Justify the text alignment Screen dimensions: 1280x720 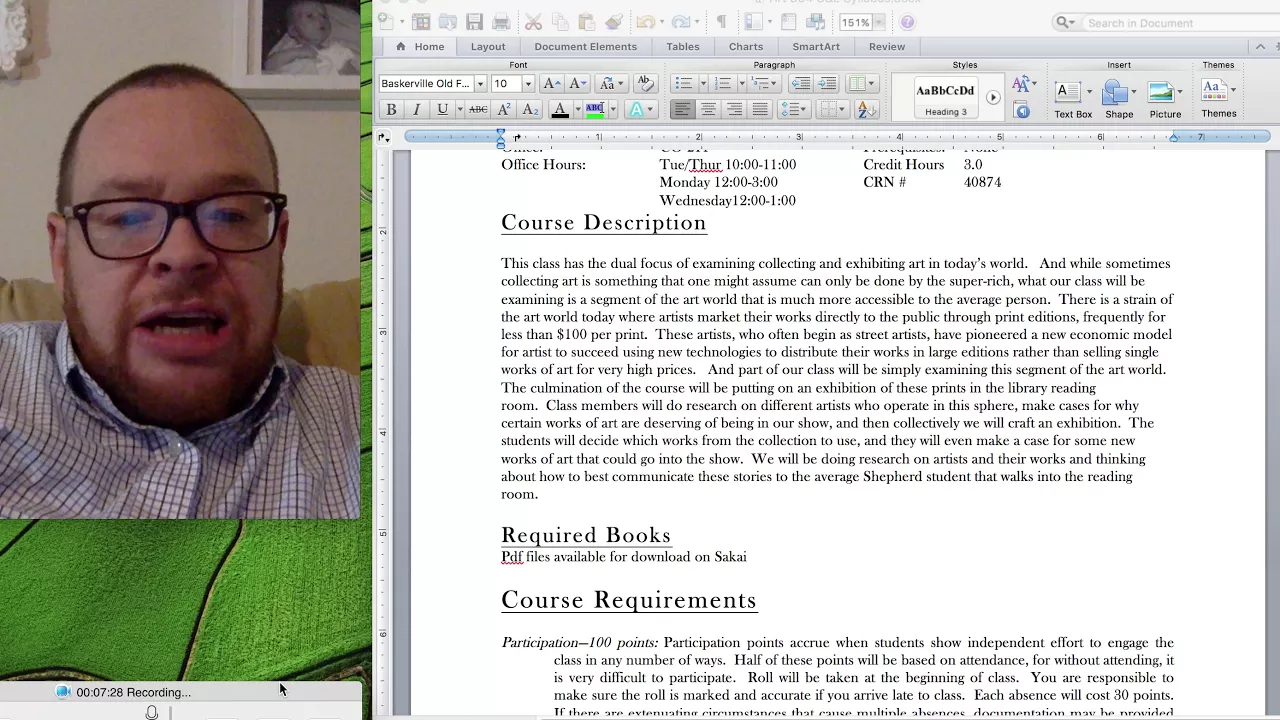pyautogui.click(x=760, y=109)
